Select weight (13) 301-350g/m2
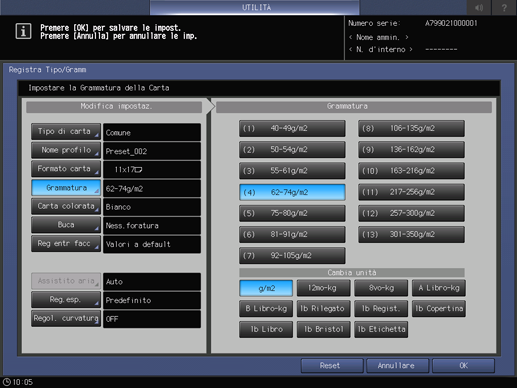Viewport: 517px width, 388px height. point(411,234)
